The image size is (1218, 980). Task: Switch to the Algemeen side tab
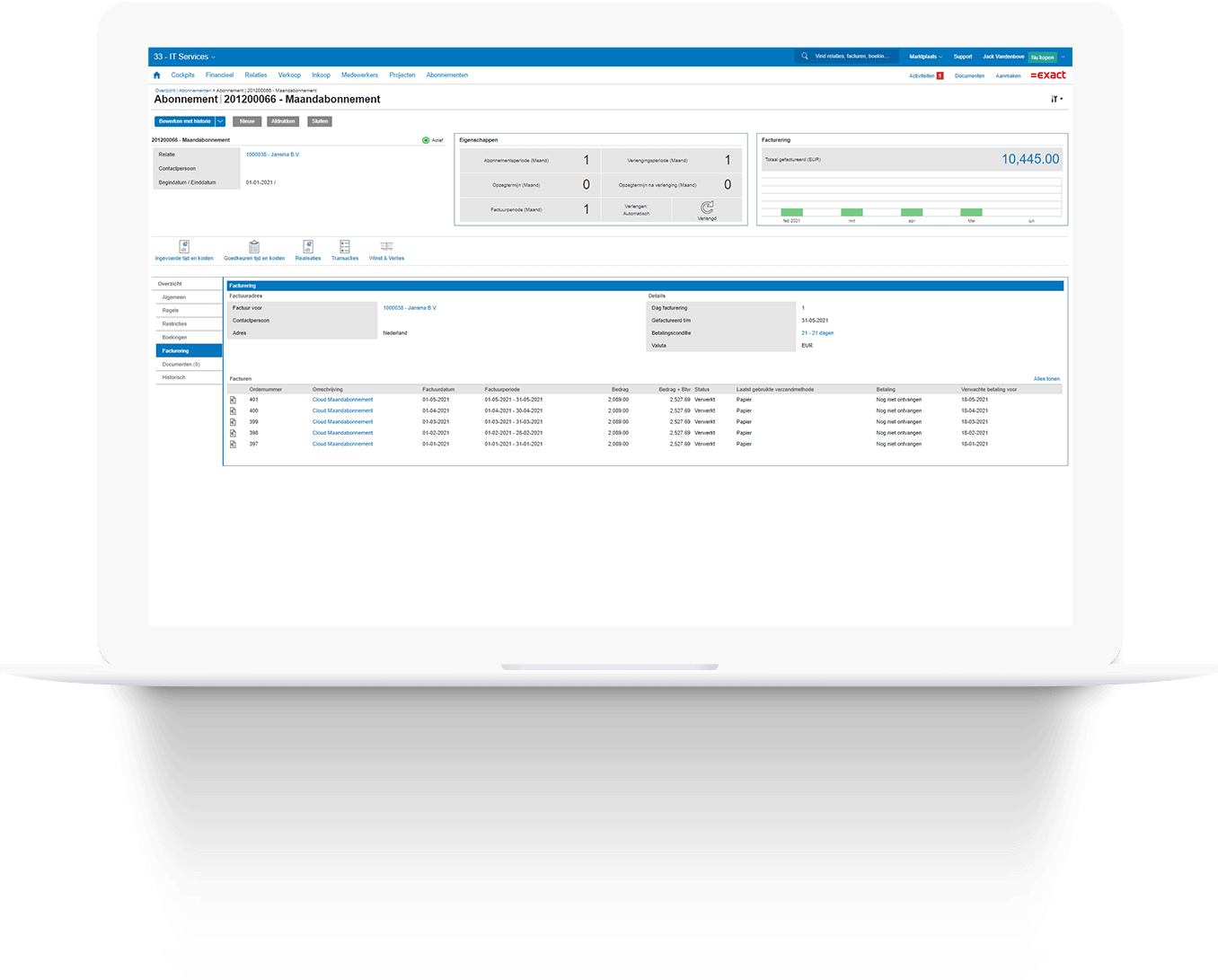189,297
